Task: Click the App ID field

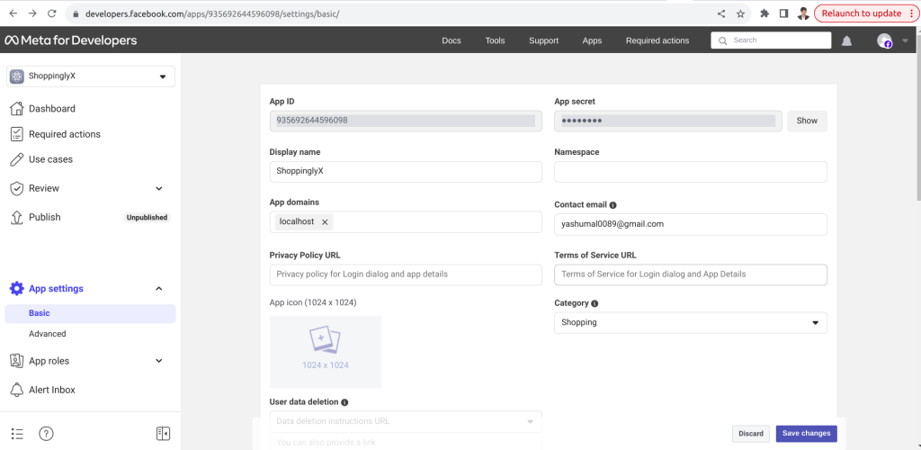Action: (406, 120)
